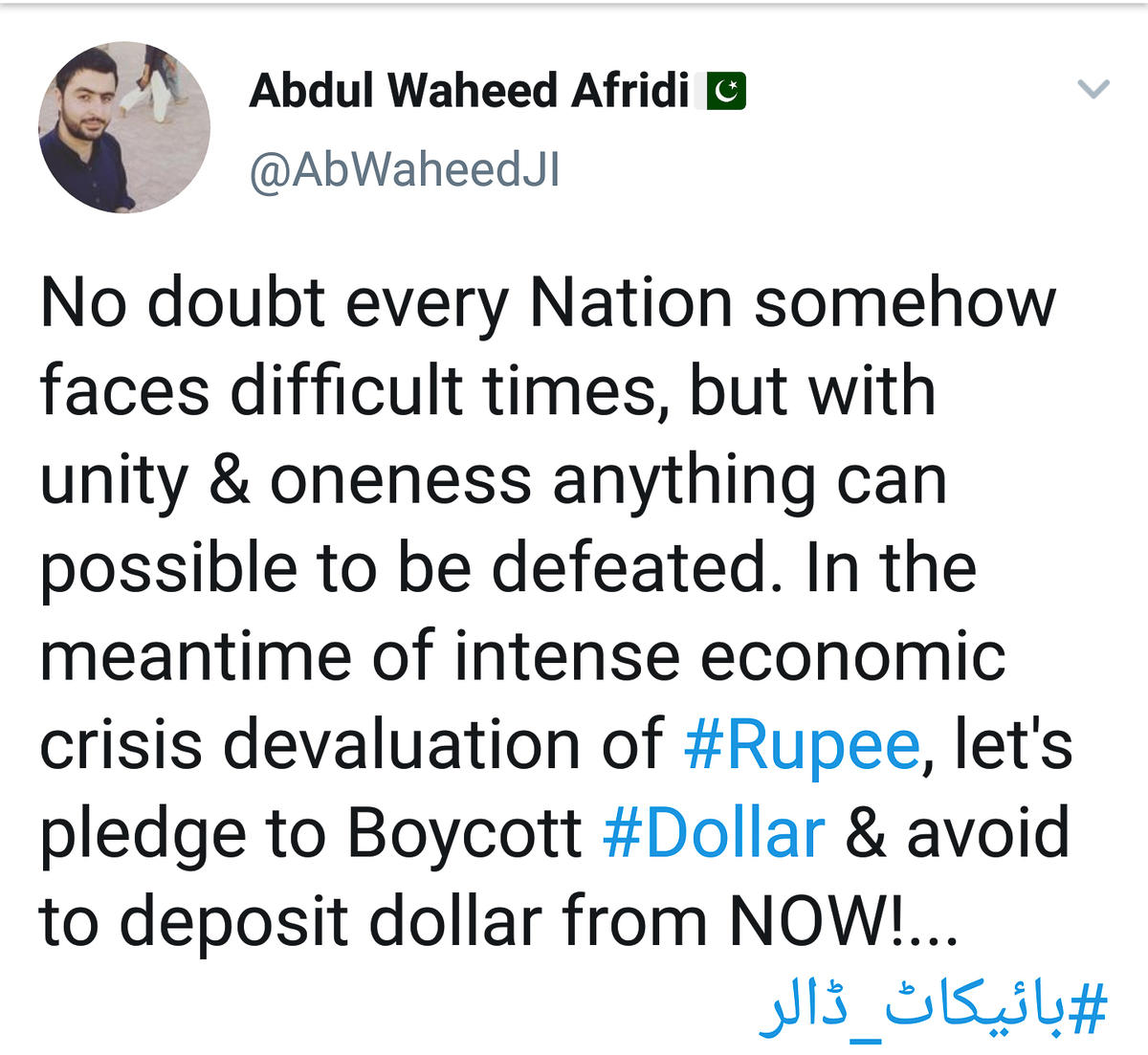Click the Pakistan flag emoji beside the name
Viewport: 1148px width, 1055px height.
point(726,92)
